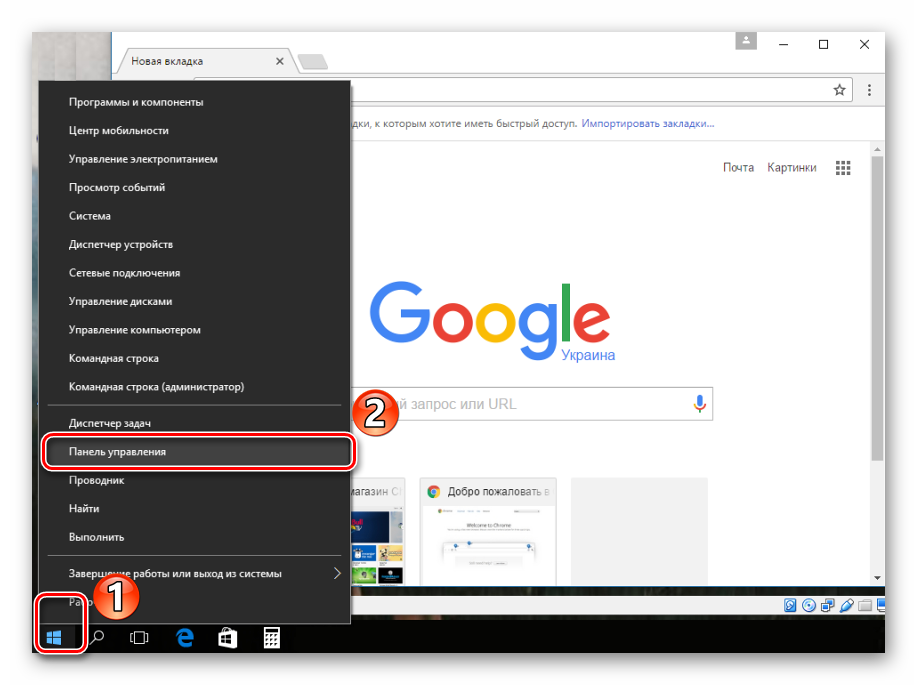Click VirtualBox shared folder status icon

click(x=865, y=605)
